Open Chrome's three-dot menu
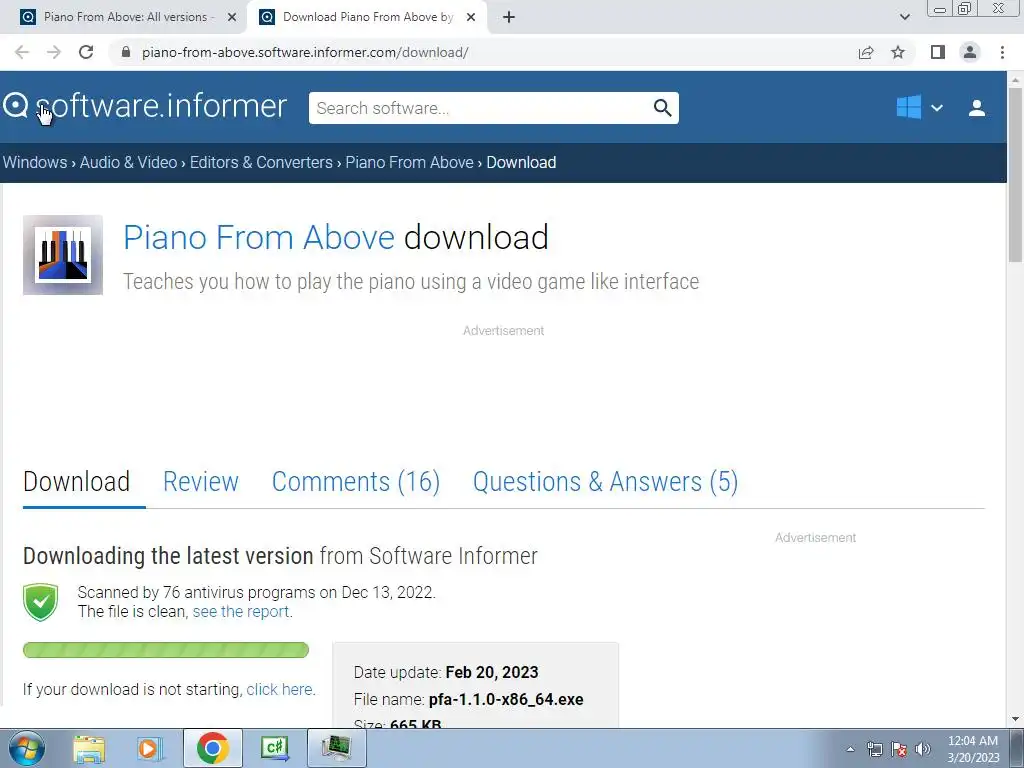Viewport: 1024px width, 768px height. [1002, 52]
